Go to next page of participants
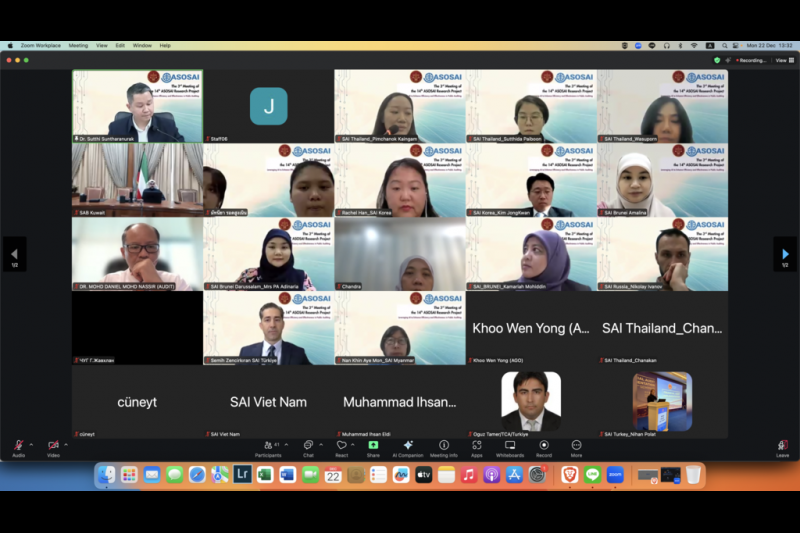Screen dimensions: 800x533 tap(785, 254)
